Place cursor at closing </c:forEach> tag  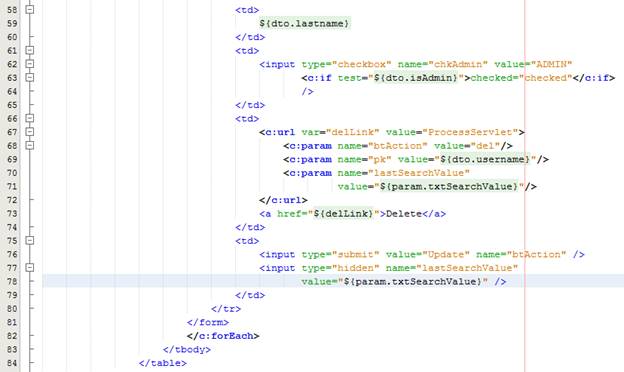coord(223,336)
